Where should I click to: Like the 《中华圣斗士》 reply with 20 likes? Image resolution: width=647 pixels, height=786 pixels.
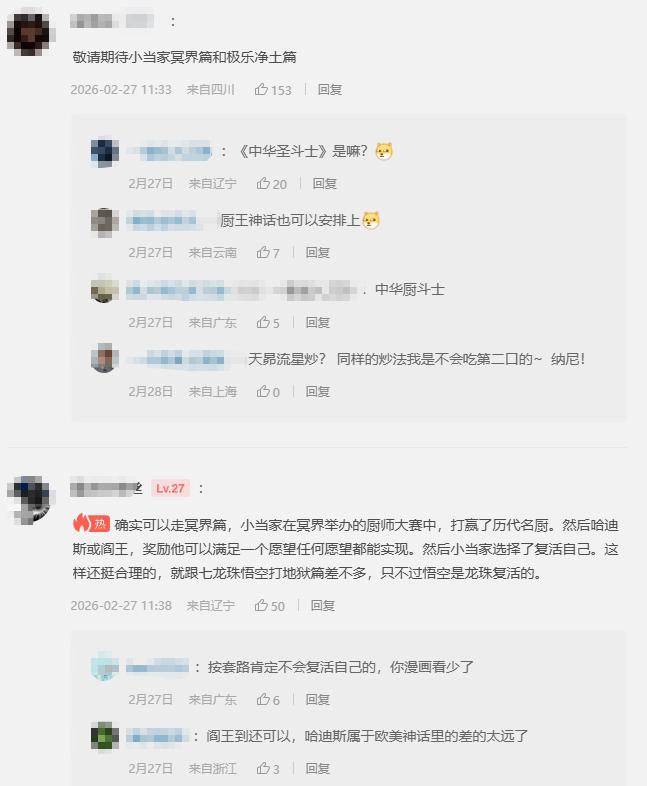click(x=272, y=184)
